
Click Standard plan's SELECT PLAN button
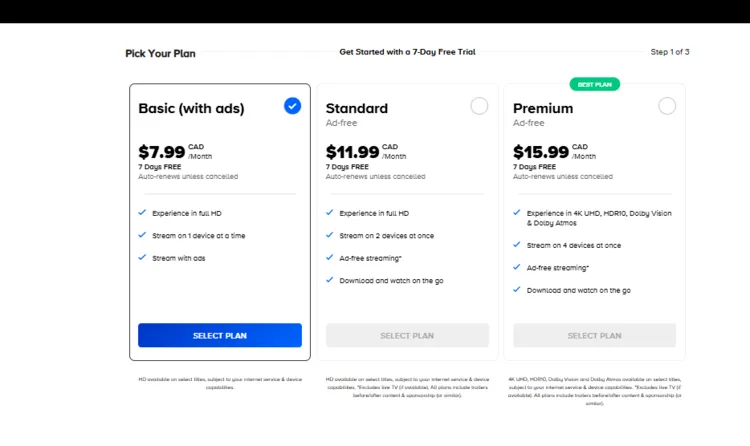pos(407,335)
